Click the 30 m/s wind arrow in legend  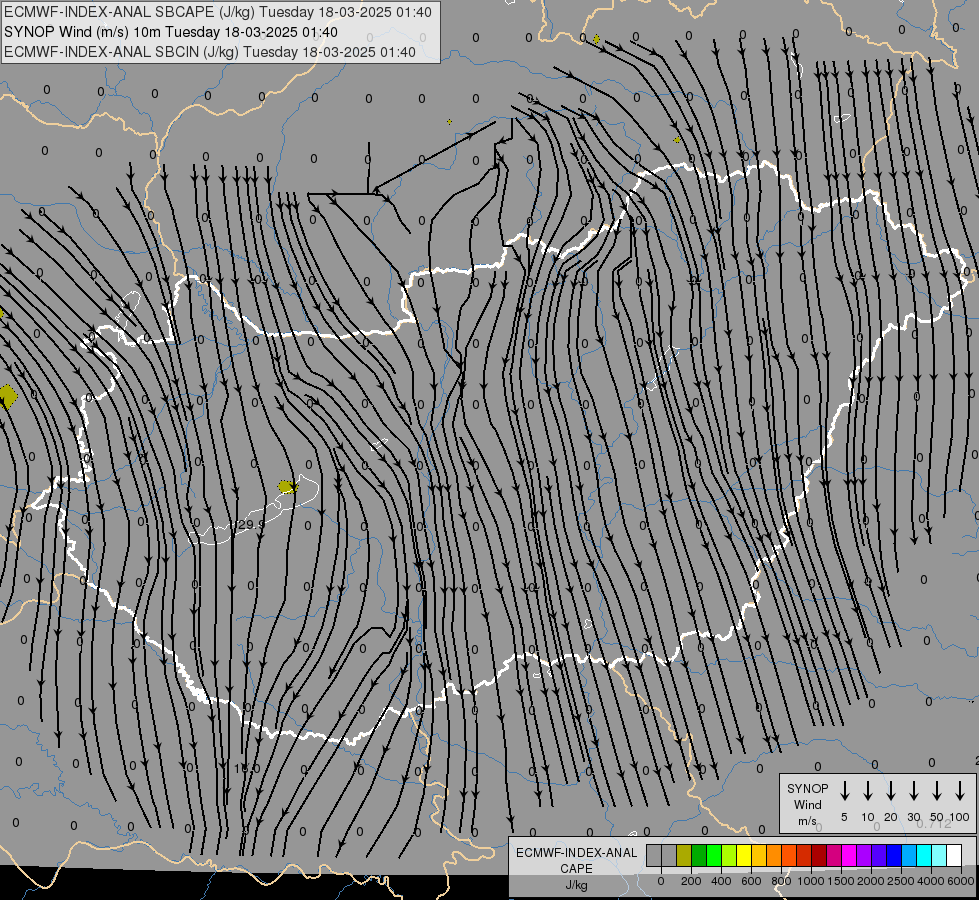pyautogui.click(x=914, y=791)
